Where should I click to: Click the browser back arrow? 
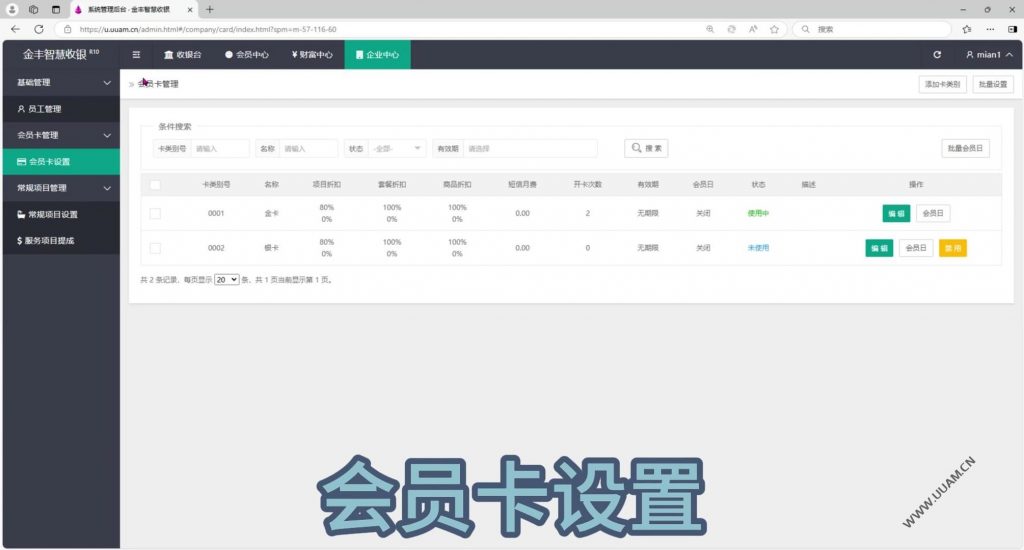[15, 29]
